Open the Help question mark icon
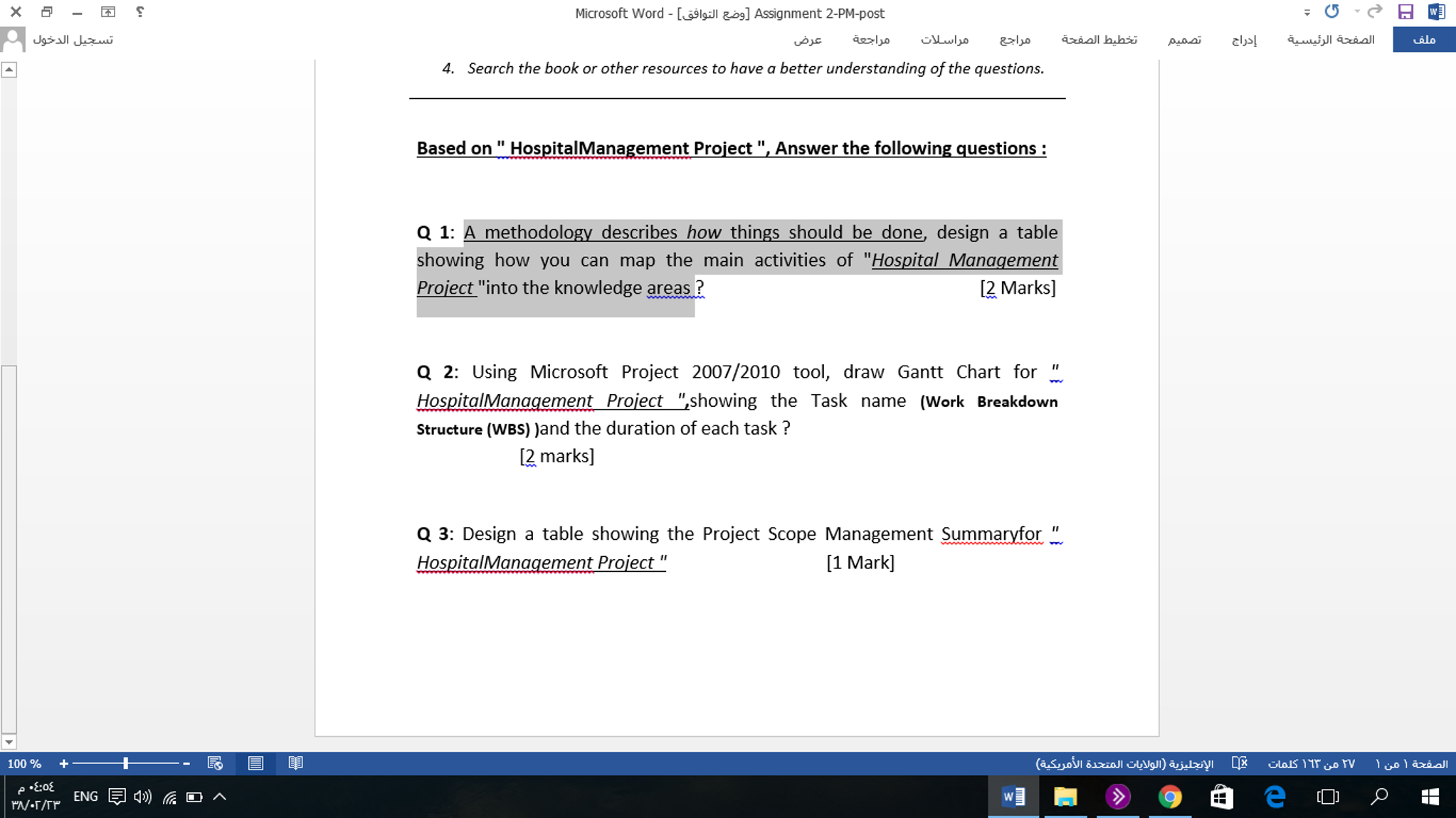The width and height of the screenshot is (1456, 818). [140, 12]
